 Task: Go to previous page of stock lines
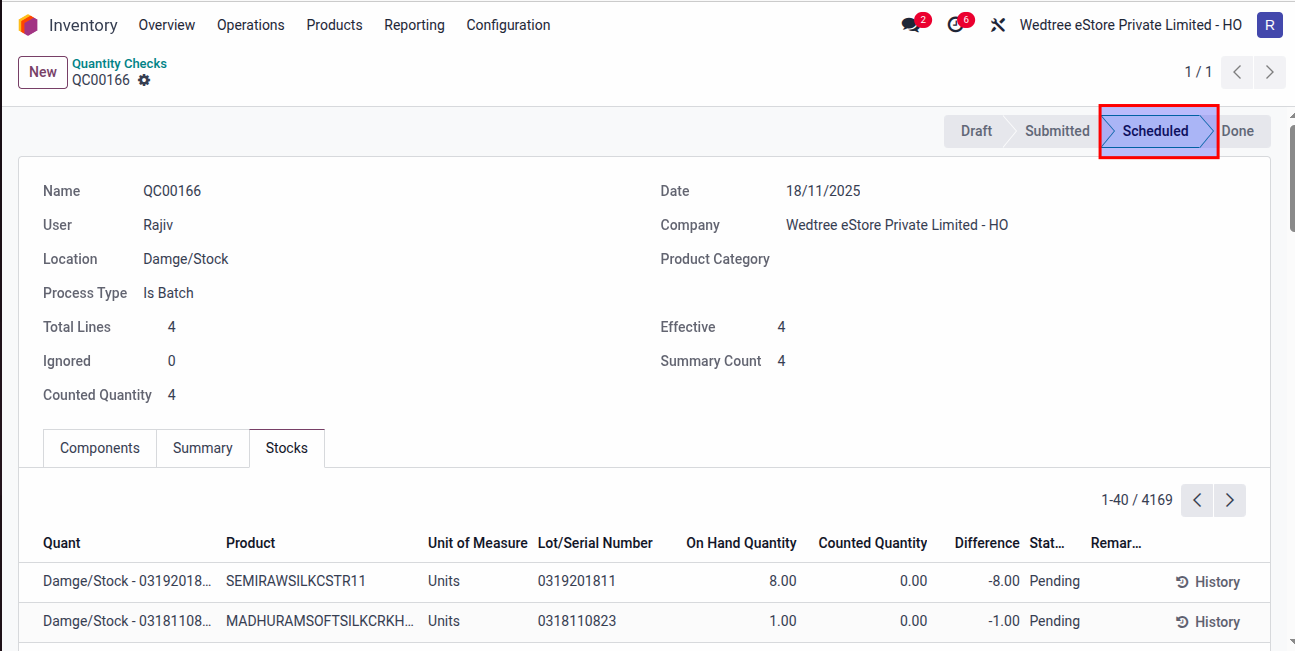[1197, 500]
